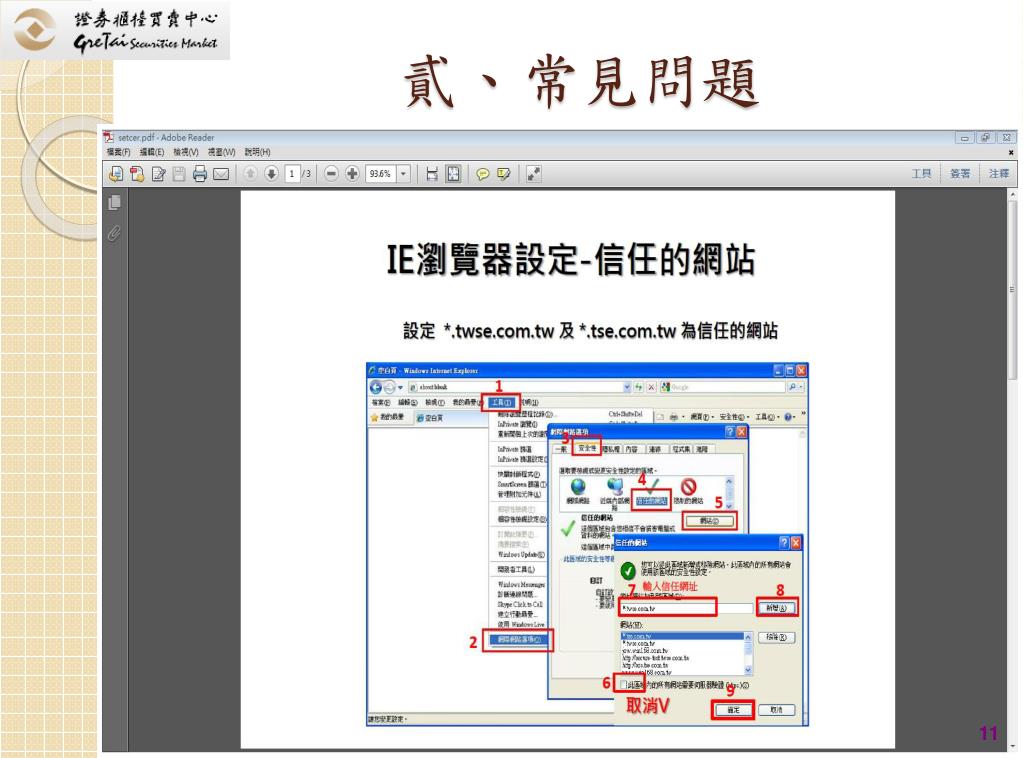Screen dimensions: 1023x758
Task: Switch to read mode with arrows icon
Action: (534, 174)
